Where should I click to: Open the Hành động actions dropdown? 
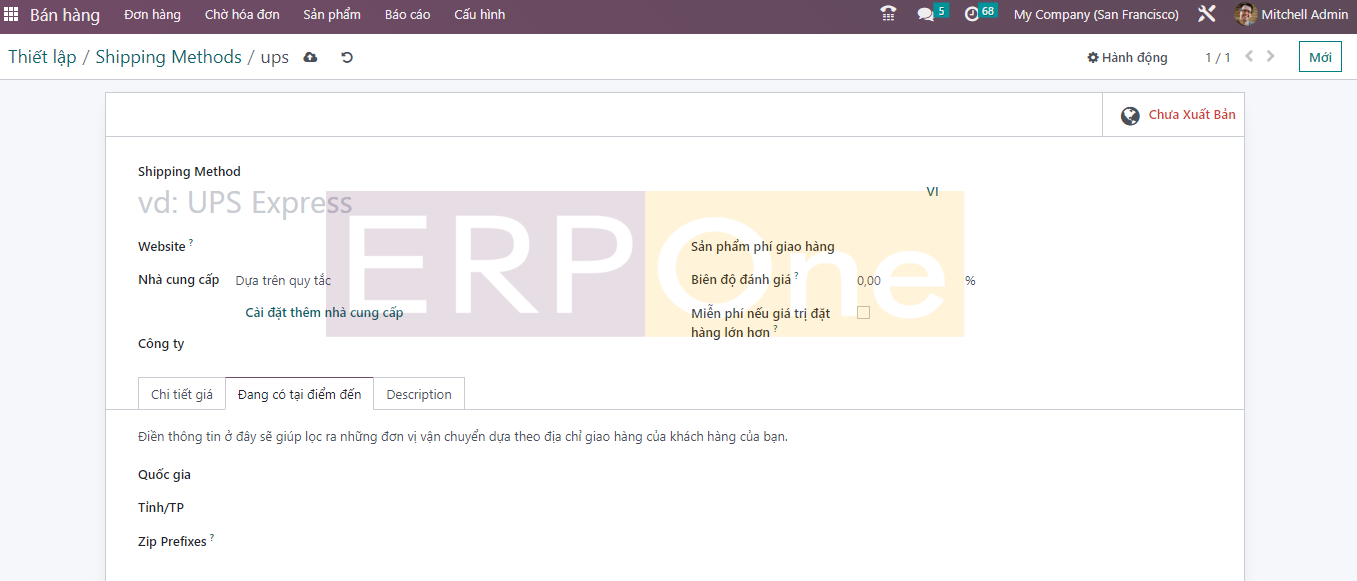click(1127, 57)
